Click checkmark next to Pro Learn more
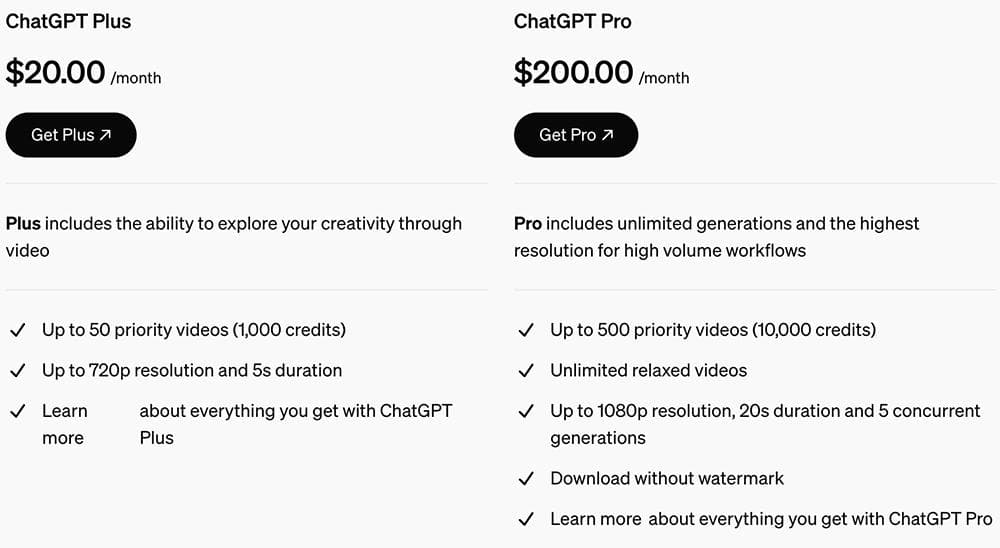 tap(526, 520)
